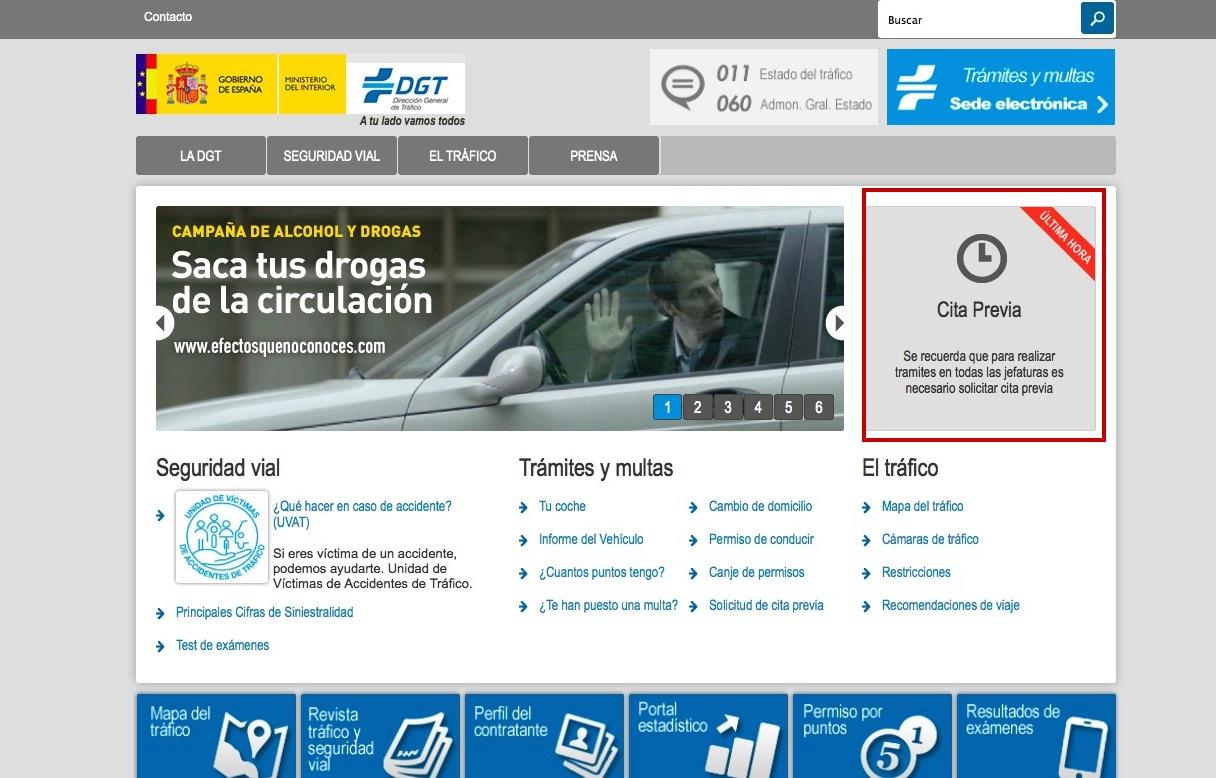1216x778 pixels.
Task: Open the Permiso de conducir link
Action: (x=761, y=539)
